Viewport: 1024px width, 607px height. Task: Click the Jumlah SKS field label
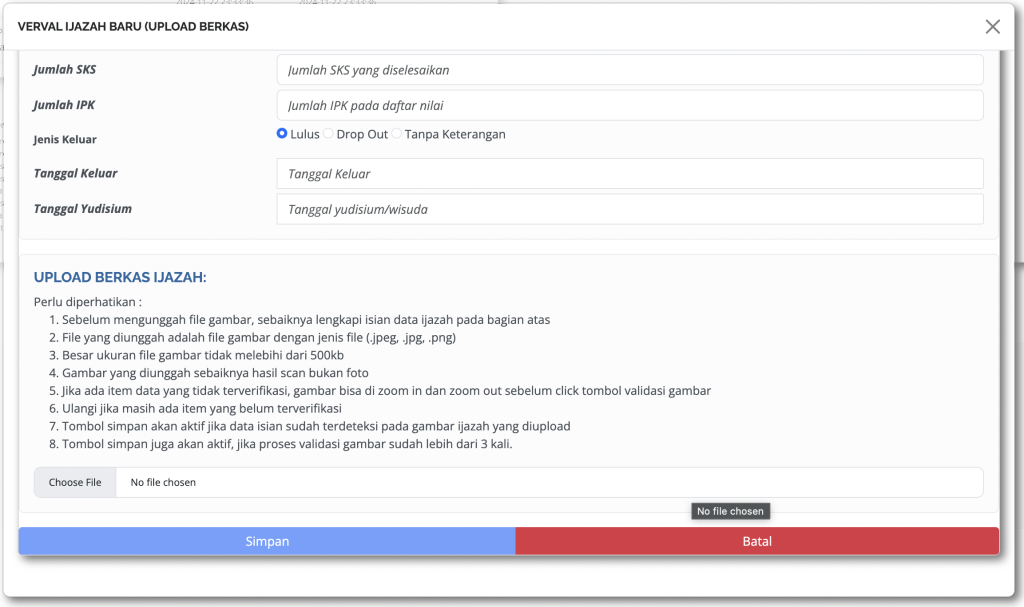coord(65,69)
